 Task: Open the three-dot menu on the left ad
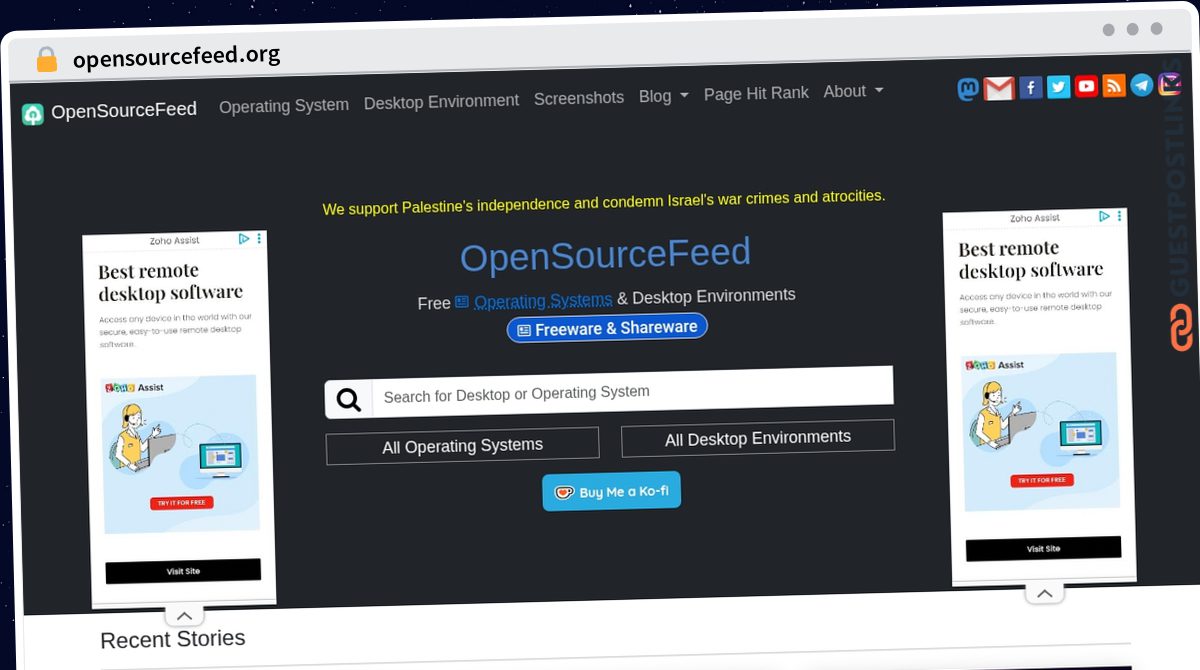(259, 238)
